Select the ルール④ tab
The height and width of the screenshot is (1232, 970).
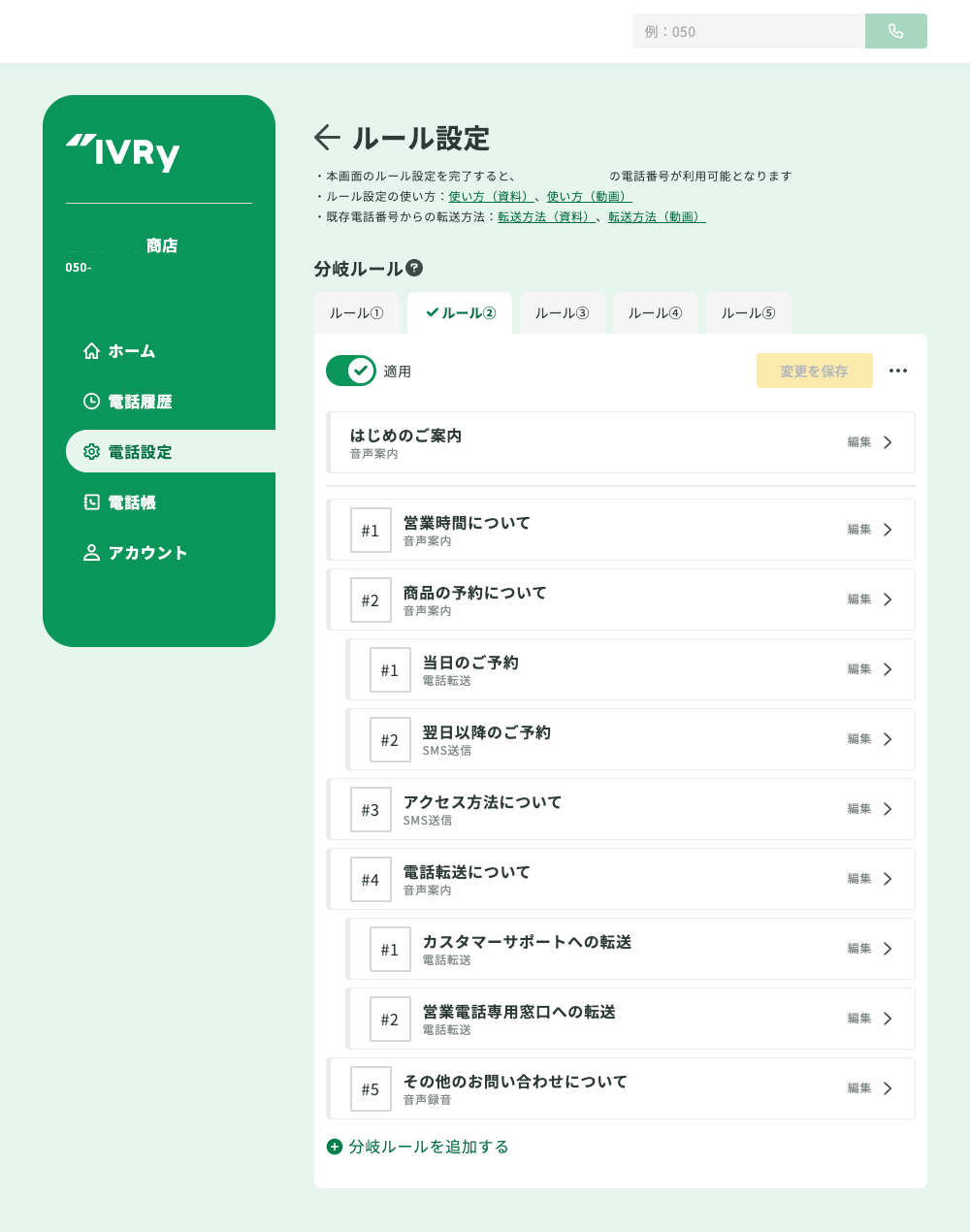[x=655, y=313]
